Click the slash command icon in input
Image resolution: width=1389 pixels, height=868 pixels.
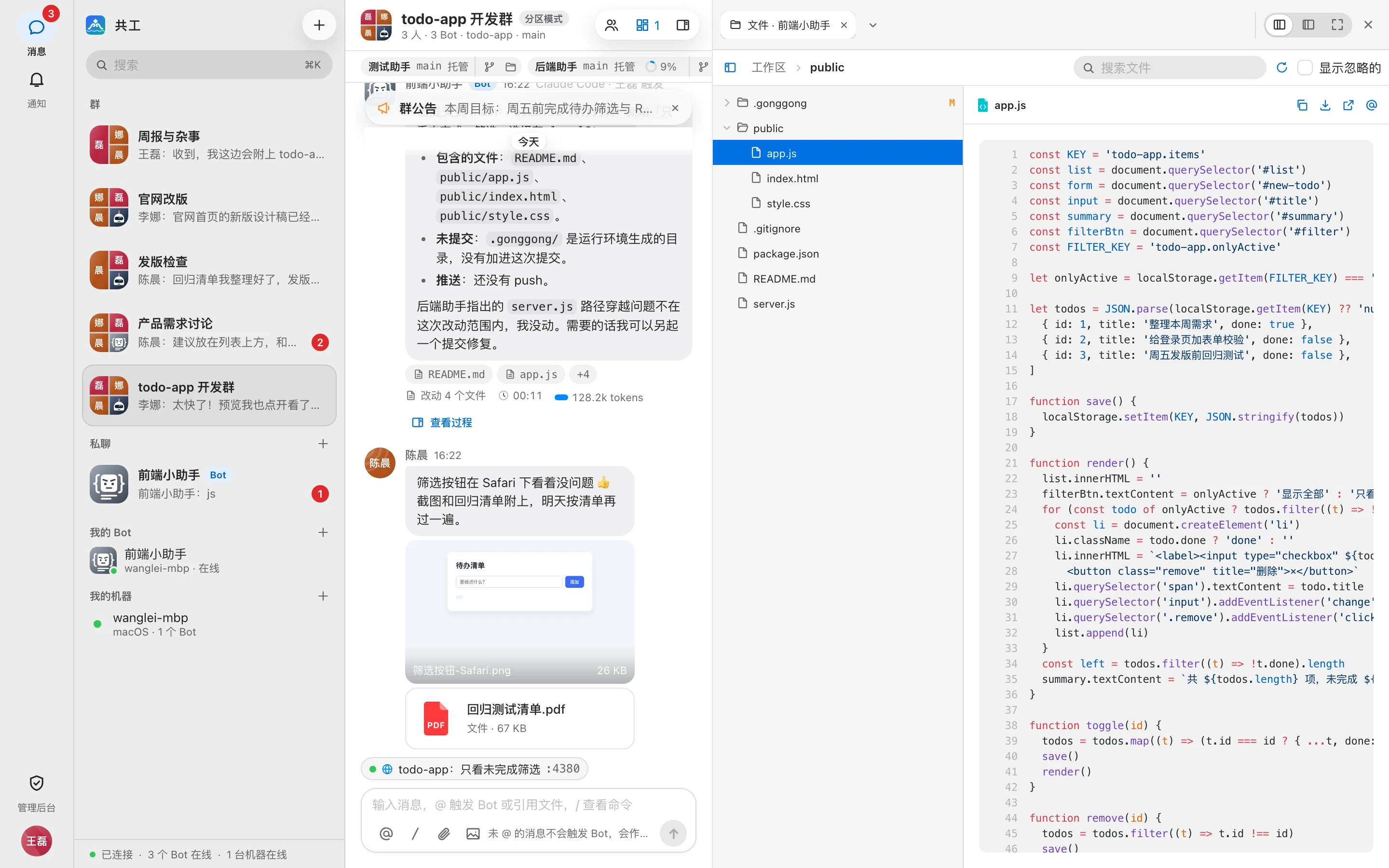click(415, 833)
